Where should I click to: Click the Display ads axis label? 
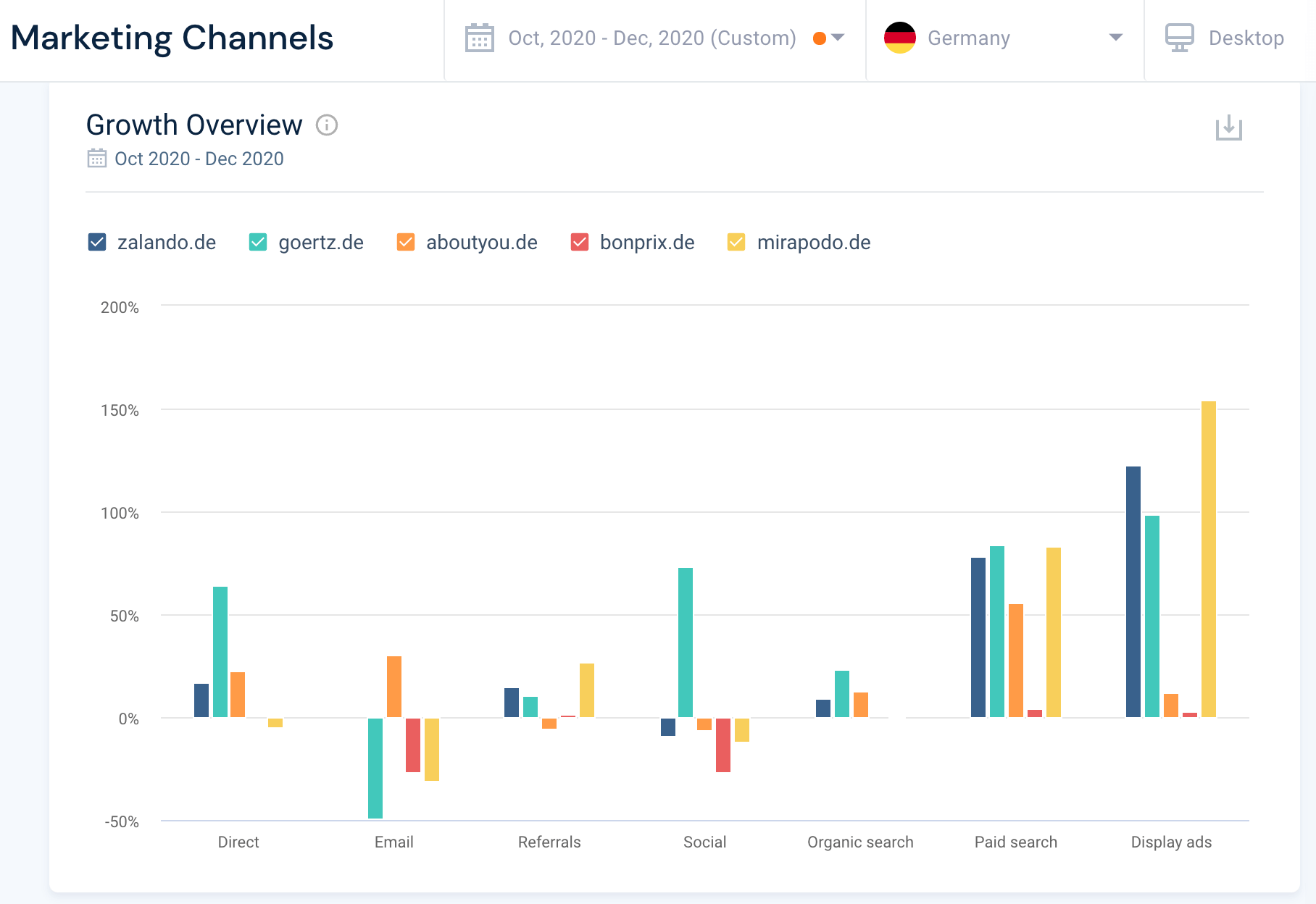pos(1171,842)
